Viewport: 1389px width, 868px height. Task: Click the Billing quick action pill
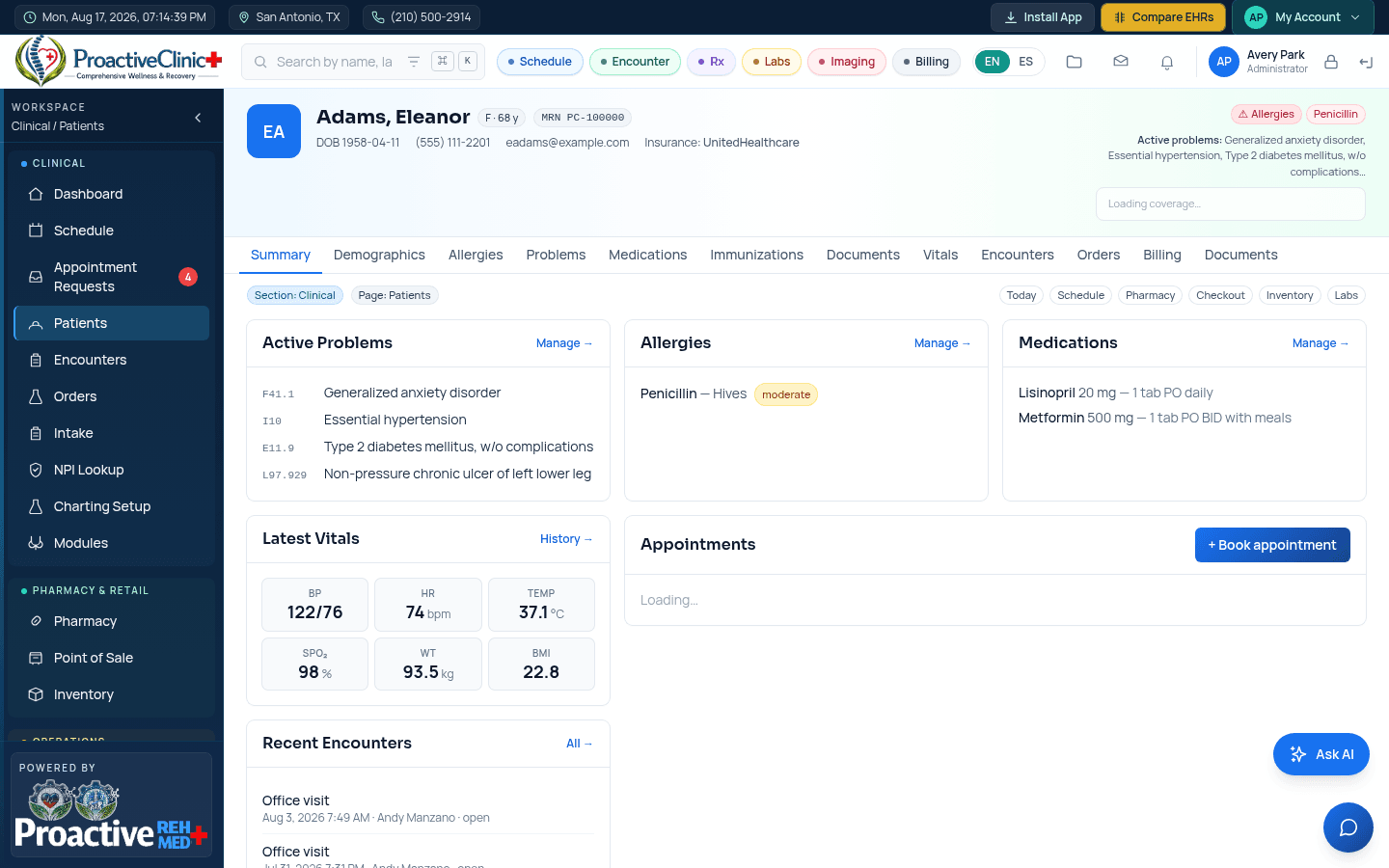point(927,62)
